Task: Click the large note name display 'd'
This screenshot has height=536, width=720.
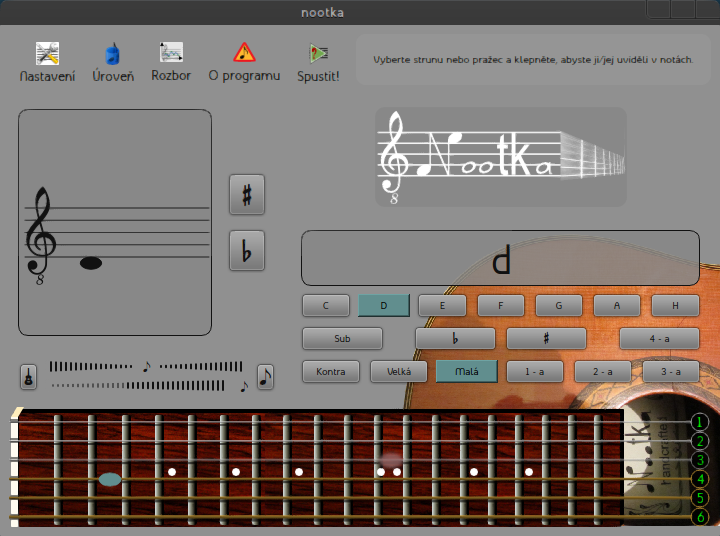Action: [501, 258]
